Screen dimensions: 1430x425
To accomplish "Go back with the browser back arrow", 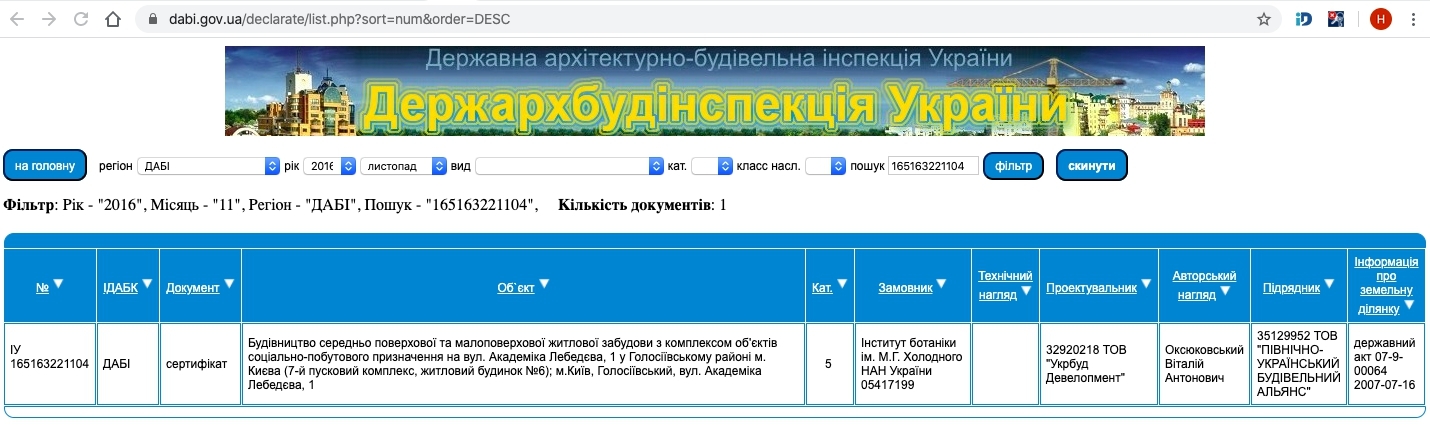I will point(17,19).
